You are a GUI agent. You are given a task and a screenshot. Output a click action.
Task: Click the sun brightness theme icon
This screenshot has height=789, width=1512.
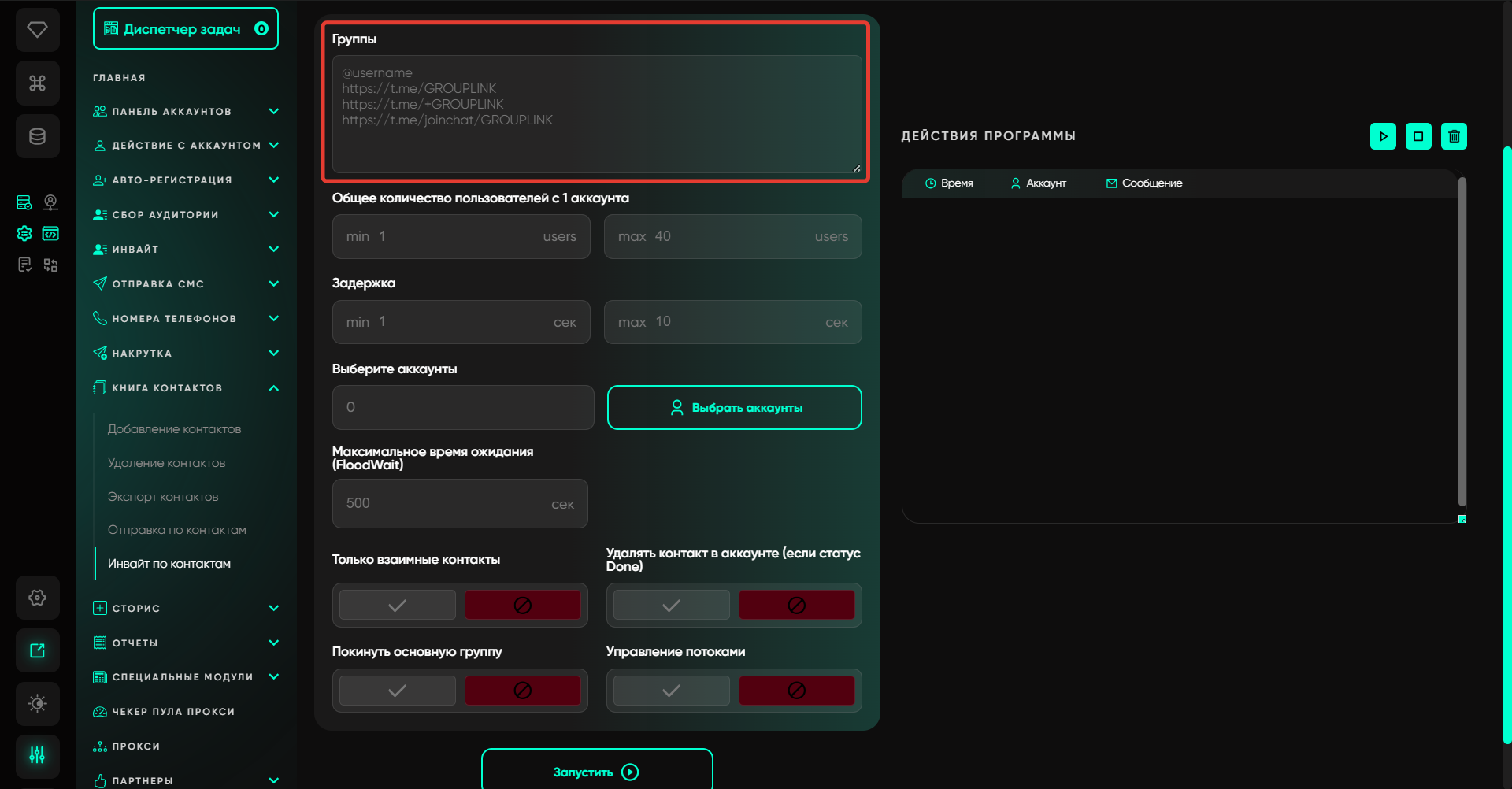coord(37,703)
